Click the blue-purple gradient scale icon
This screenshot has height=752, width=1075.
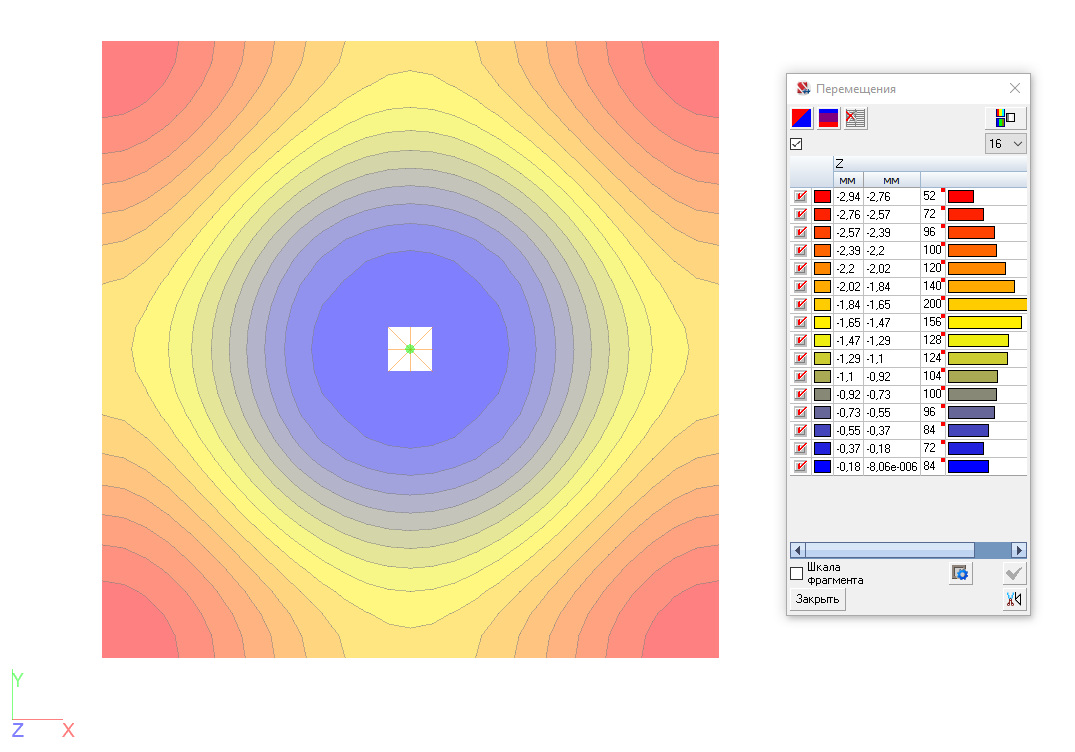(828, 118)
